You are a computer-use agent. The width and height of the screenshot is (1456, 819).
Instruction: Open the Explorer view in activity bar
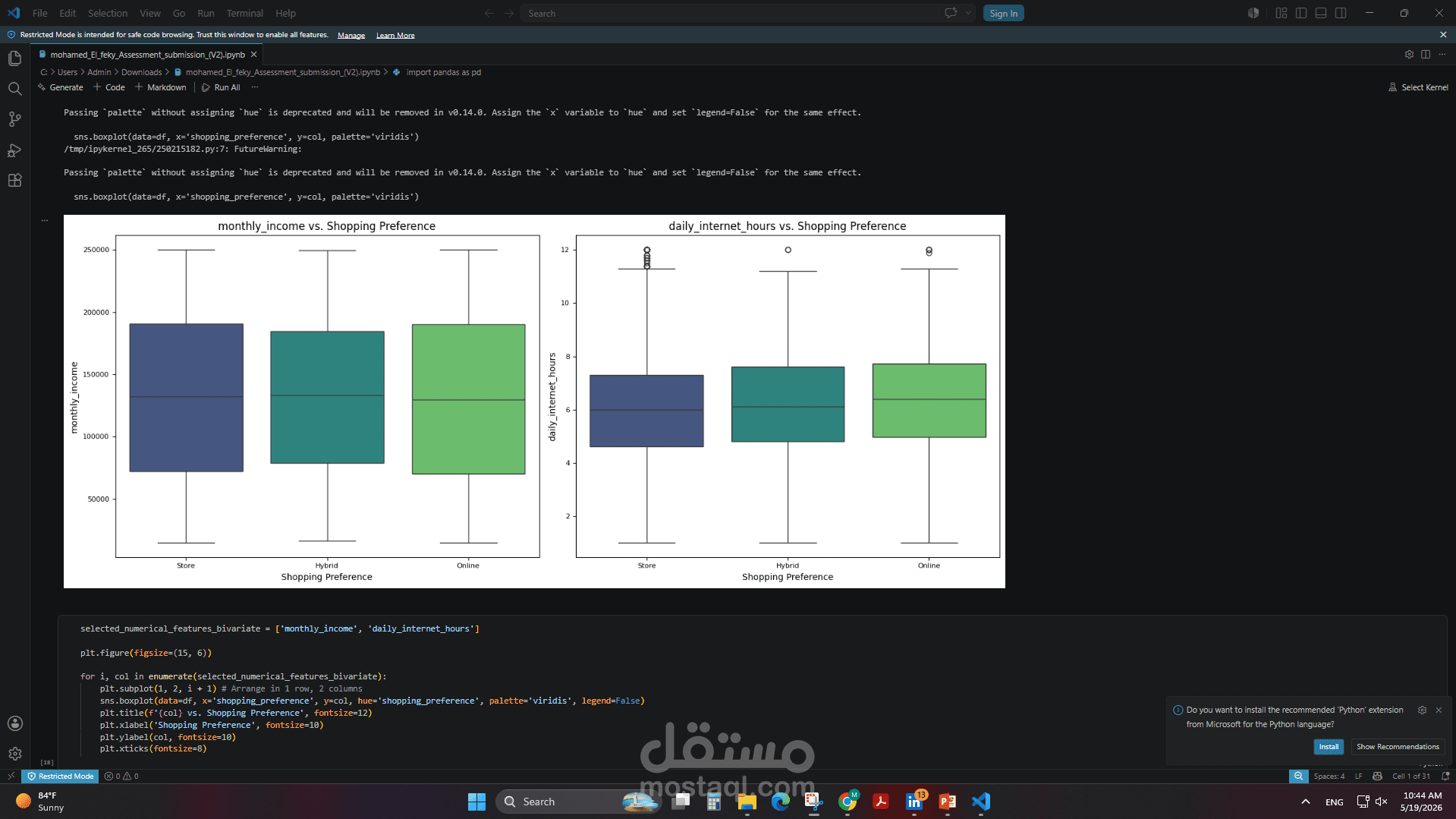pos(14,58)
